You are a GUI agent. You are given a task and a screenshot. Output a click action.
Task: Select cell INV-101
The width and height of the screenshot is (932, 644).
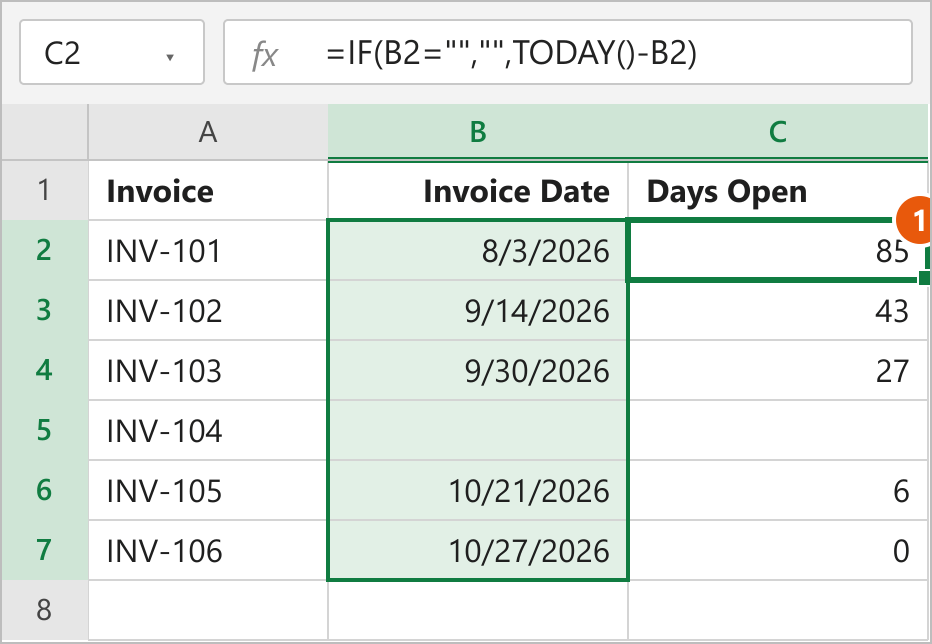pyautogui.click(x=208, y=250)
